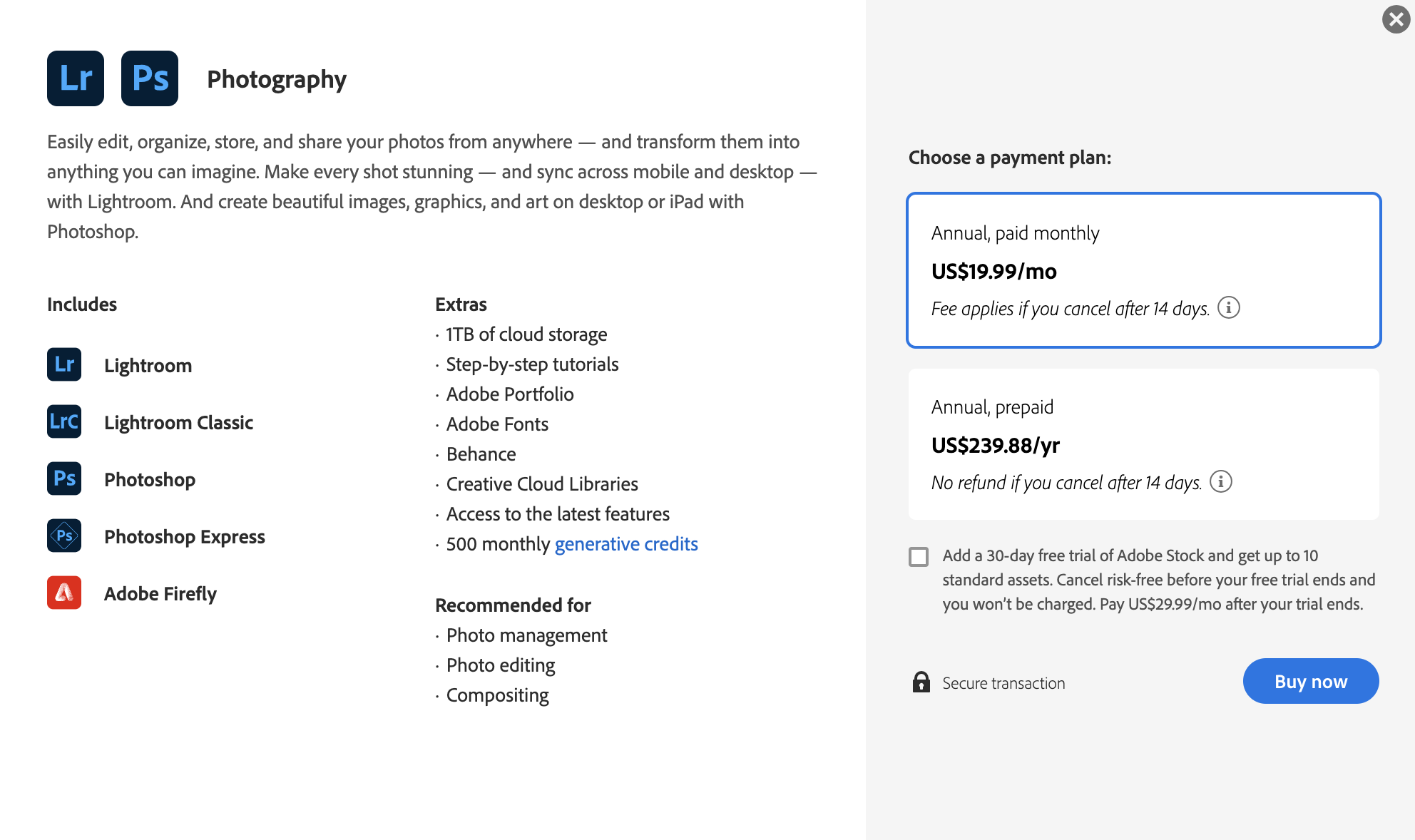Click the Buy now button

click(1310, 681)
